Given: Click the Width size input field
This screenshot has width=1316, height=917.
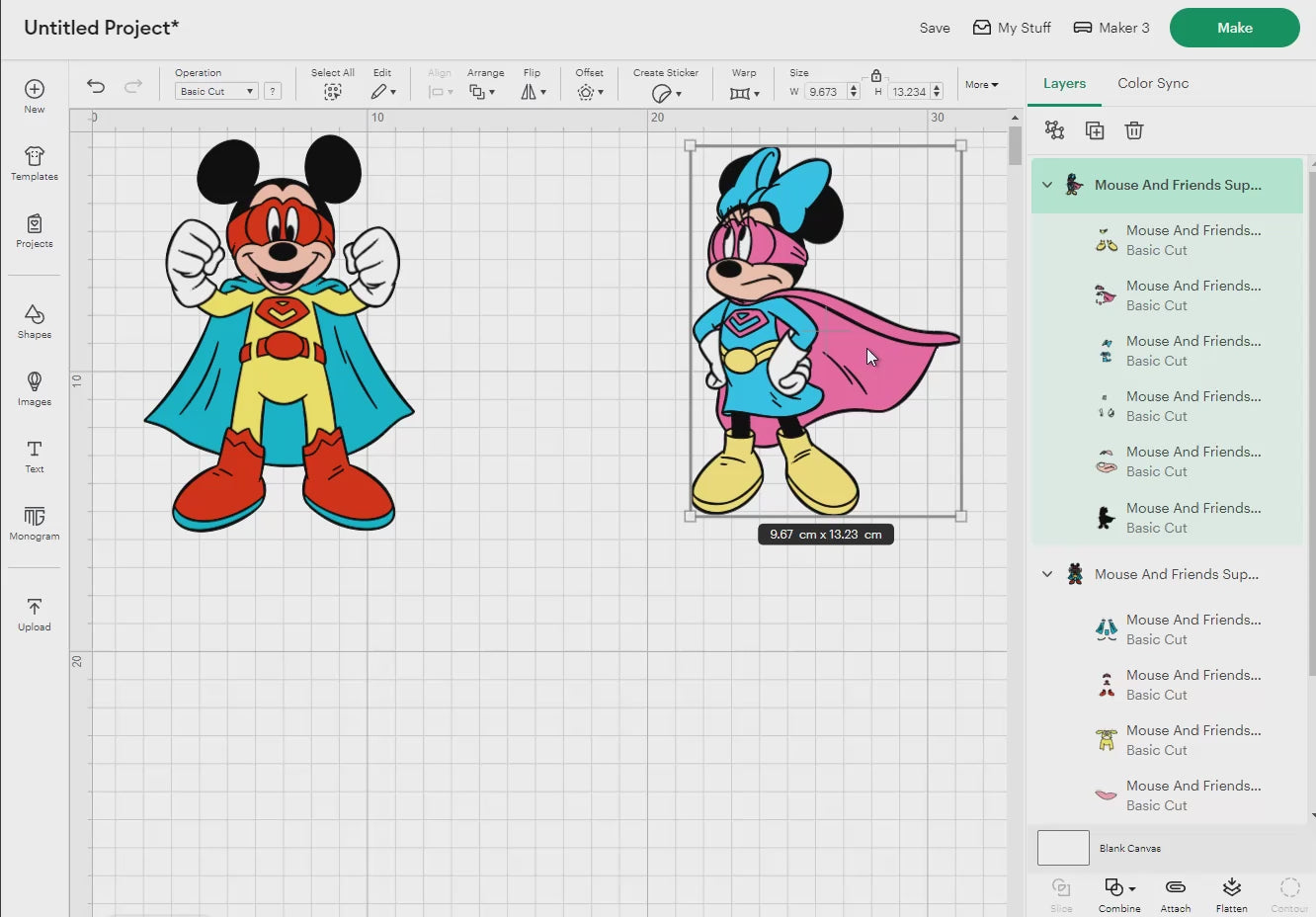Looking at the screenshot, I should coord(824,92).
